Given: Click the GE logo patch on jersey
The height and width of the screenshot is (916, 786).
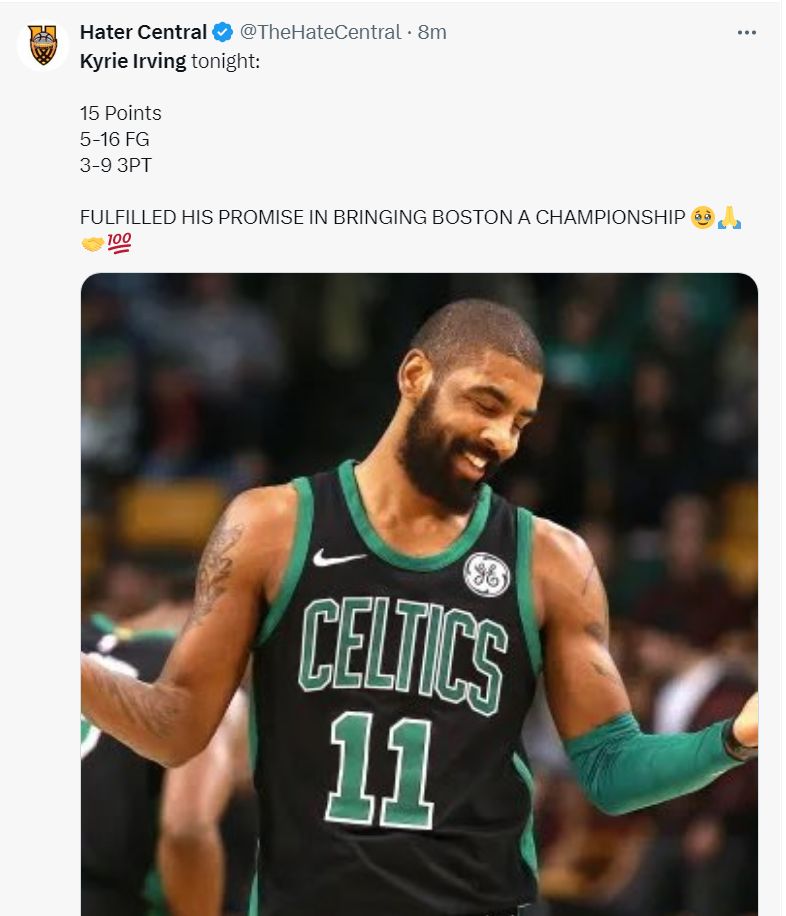Looking at the screenshot, I should point(486,574).
